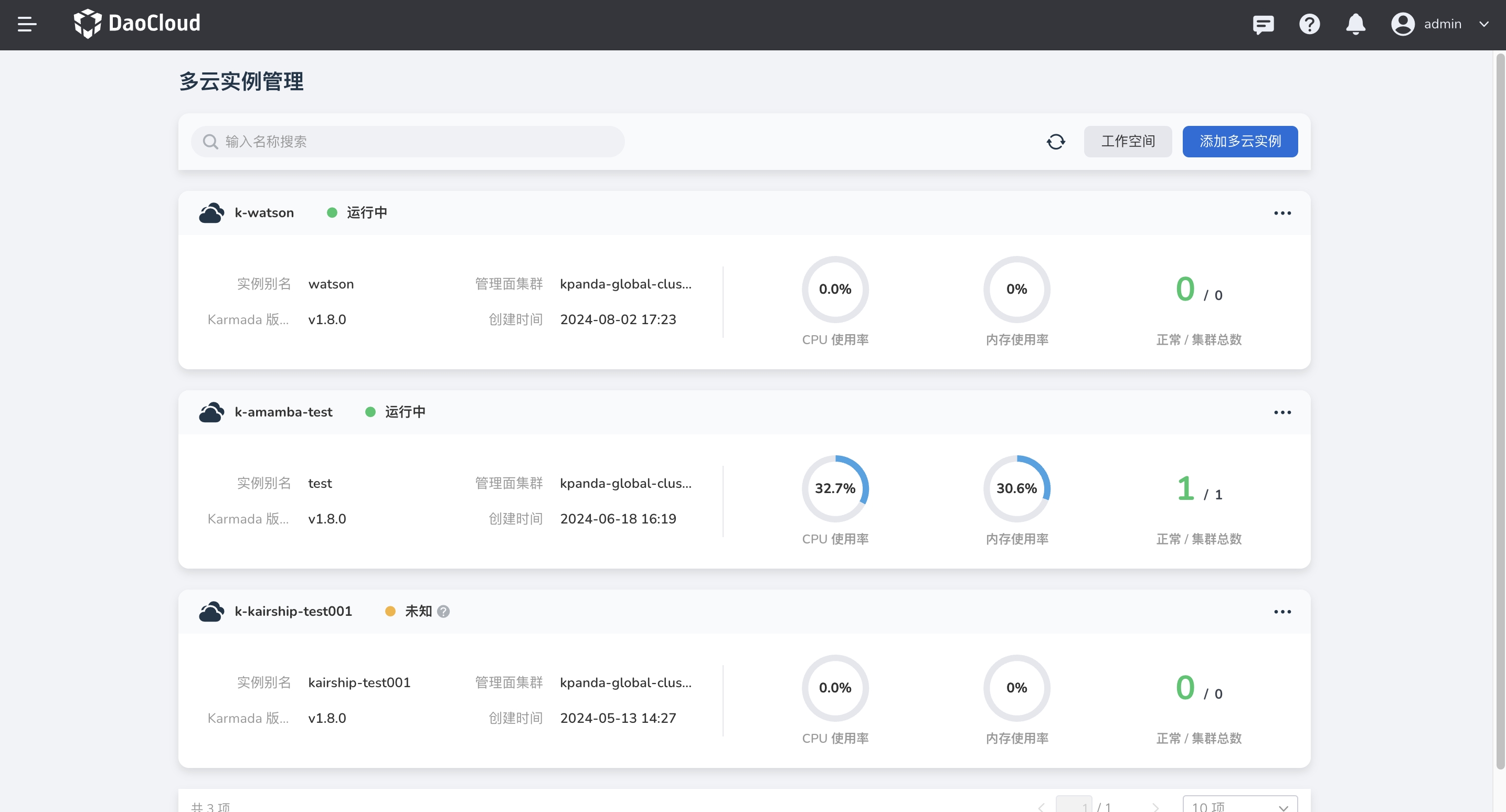1506x812 pixels.
Task: Open more actions for k-kairship-test001
Action: [1282, 612]
